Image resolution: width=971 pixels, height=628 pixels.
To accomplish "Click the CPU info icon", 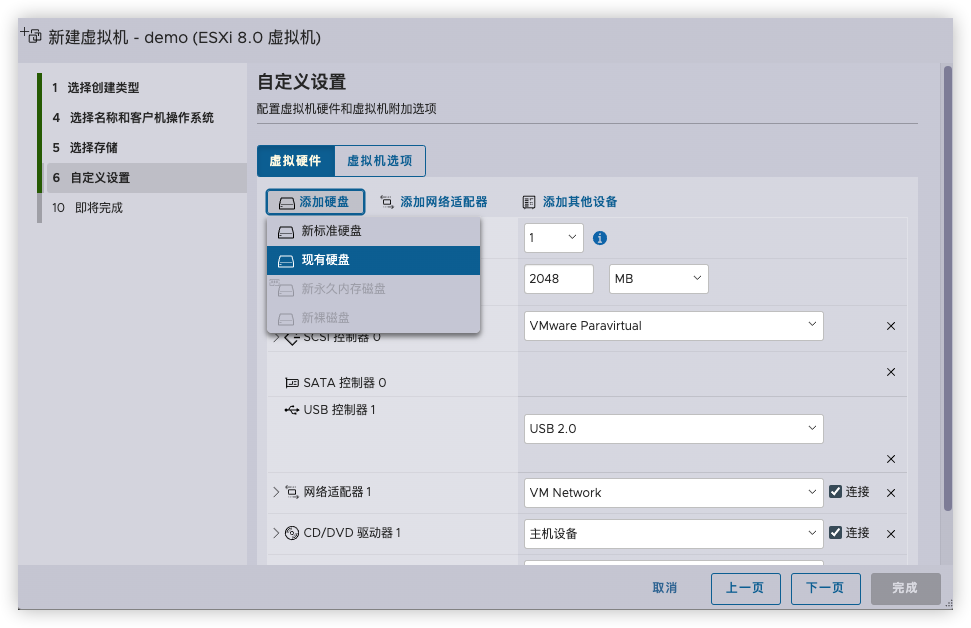I will click(x=600, y=238).
